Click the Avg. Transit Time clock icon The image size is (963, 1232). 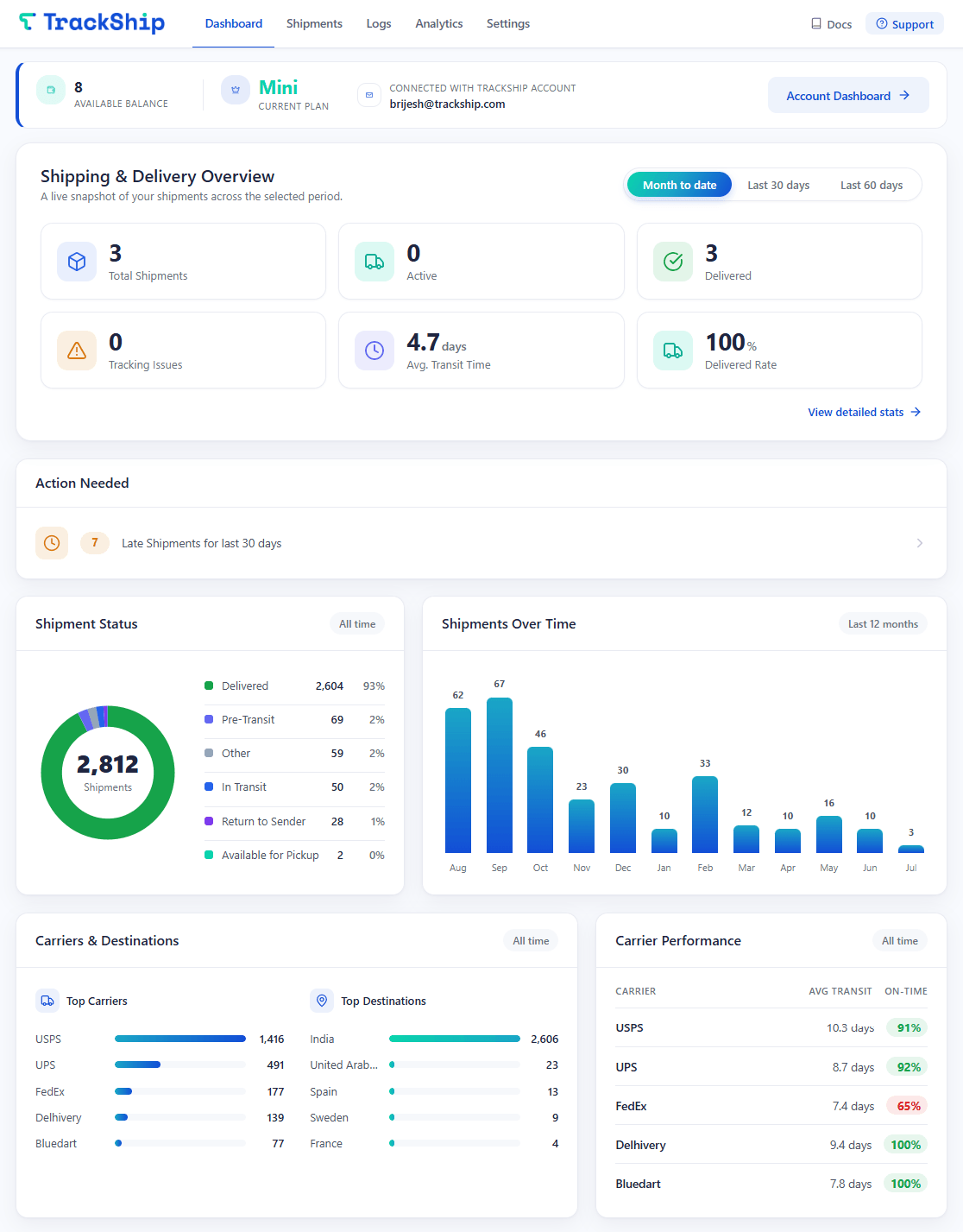(x=374, y=351)
